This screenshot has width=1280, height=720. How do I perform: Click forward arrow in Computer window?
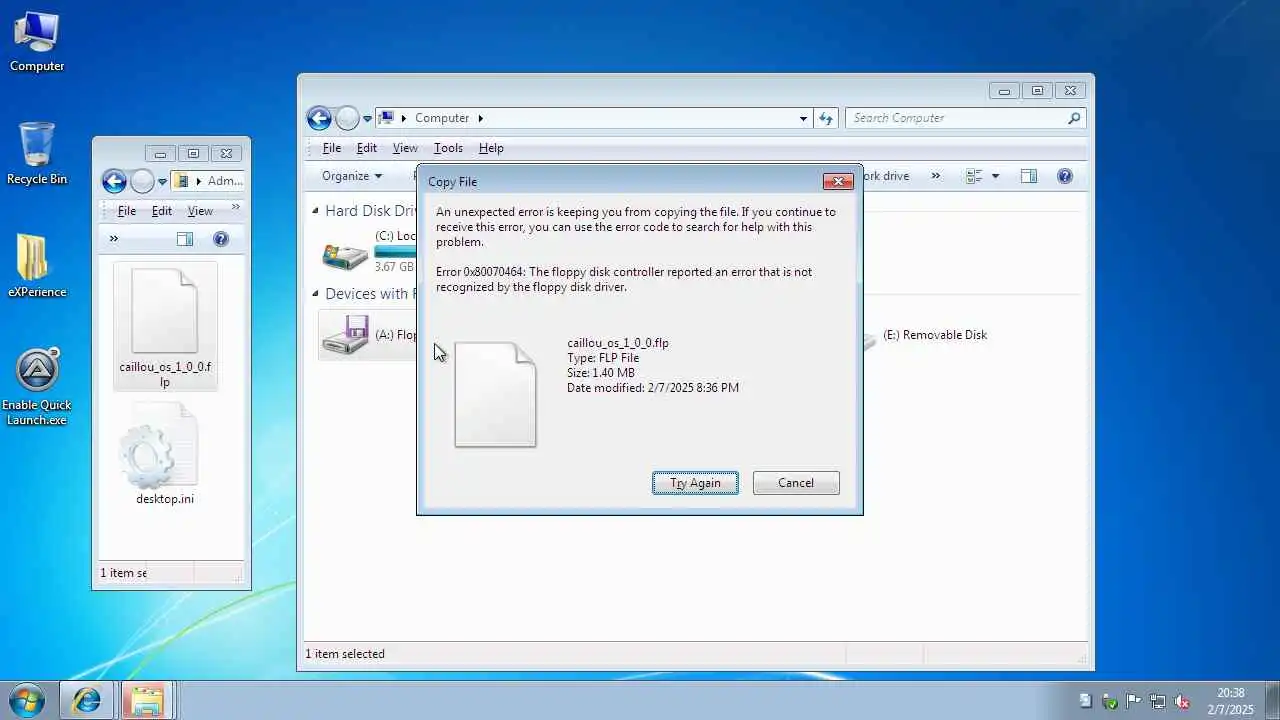click(347, 118)
